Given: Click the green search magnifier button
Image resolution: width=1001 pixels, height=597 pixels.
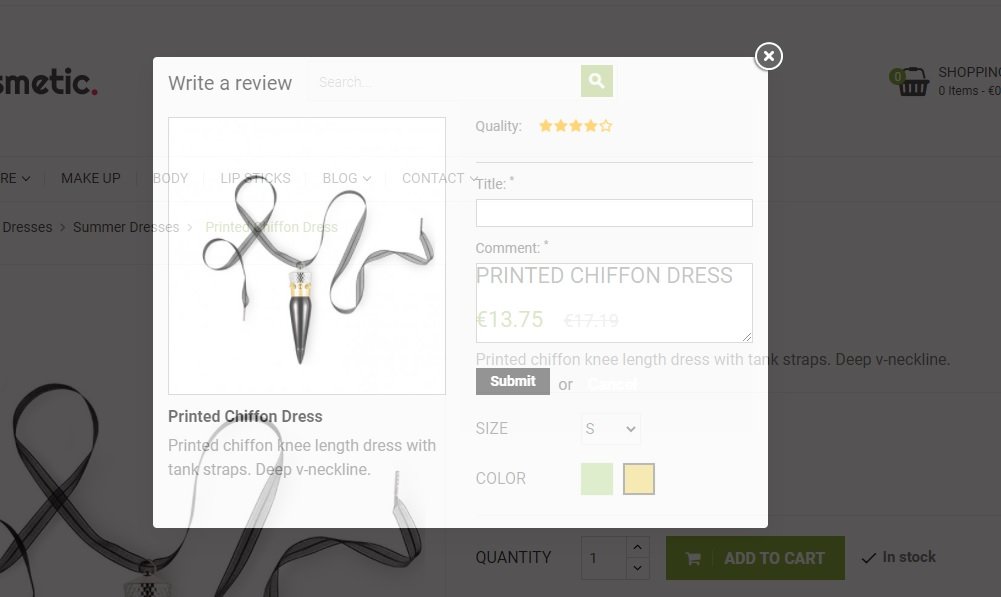Looking at the screenshot, I should 596,81.
